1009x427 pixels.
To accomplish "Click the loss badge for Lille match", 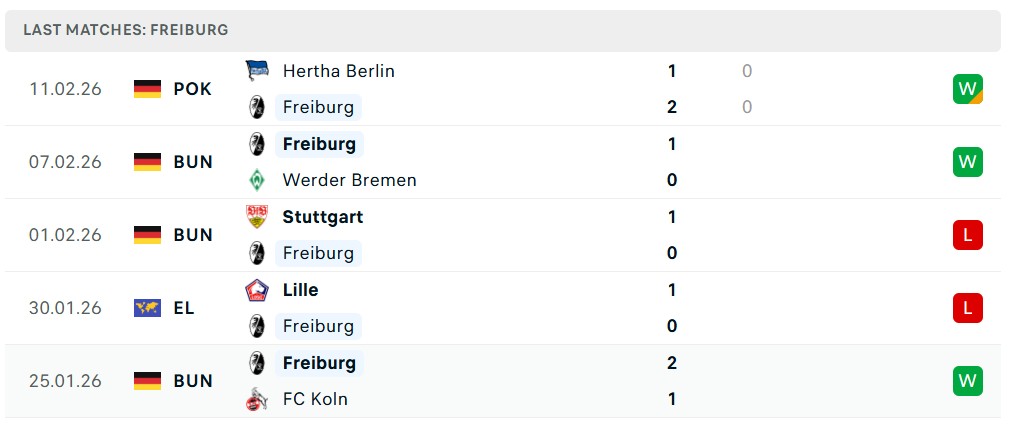I will [x=967, y=308].
